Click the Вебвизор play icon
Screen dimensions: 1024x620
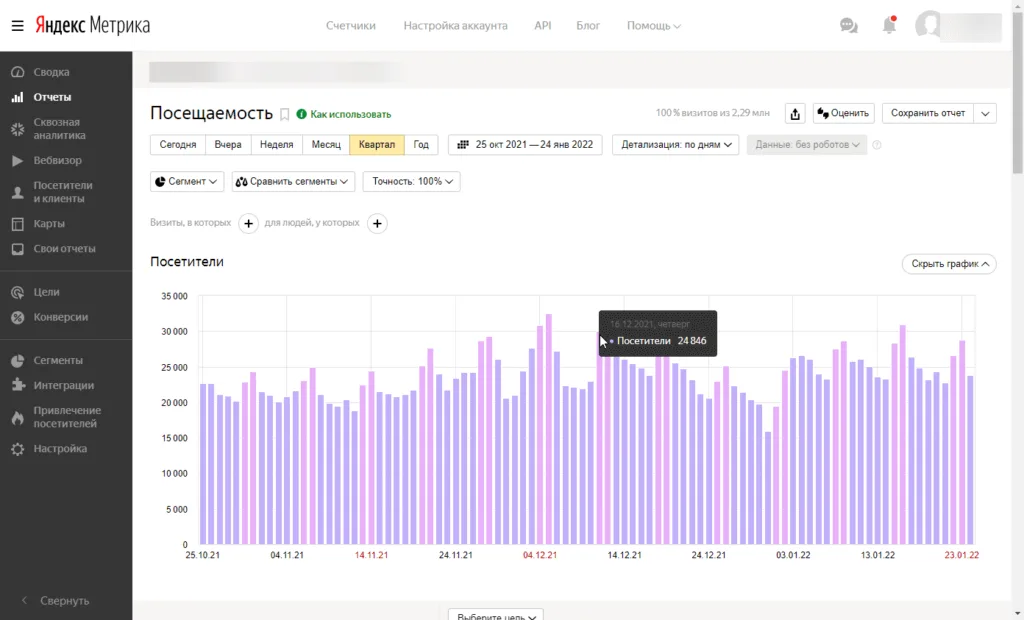coord(18,161)
